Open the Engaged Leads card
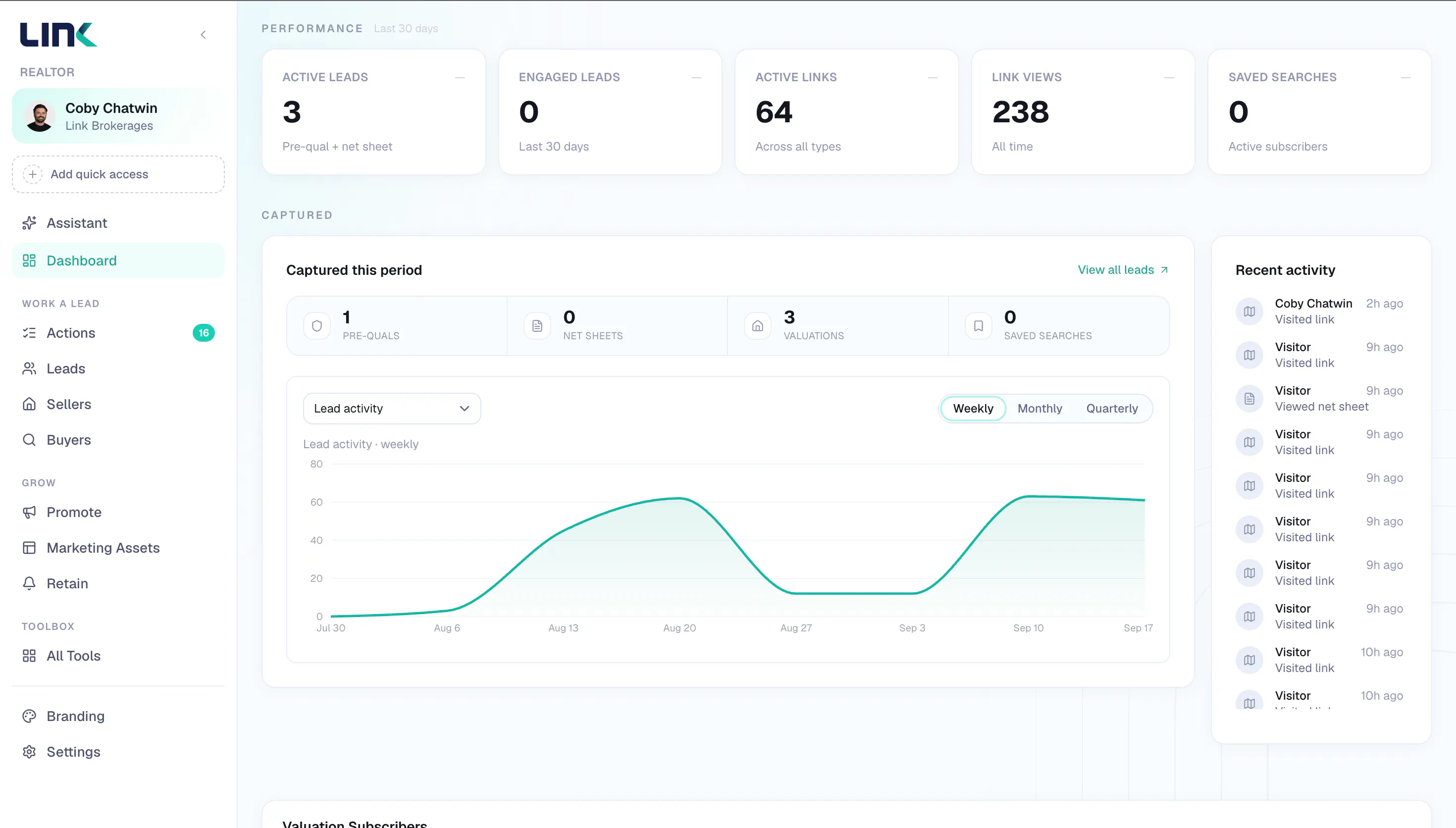This screenshot has height=828, width=1456. click(610, 111)
